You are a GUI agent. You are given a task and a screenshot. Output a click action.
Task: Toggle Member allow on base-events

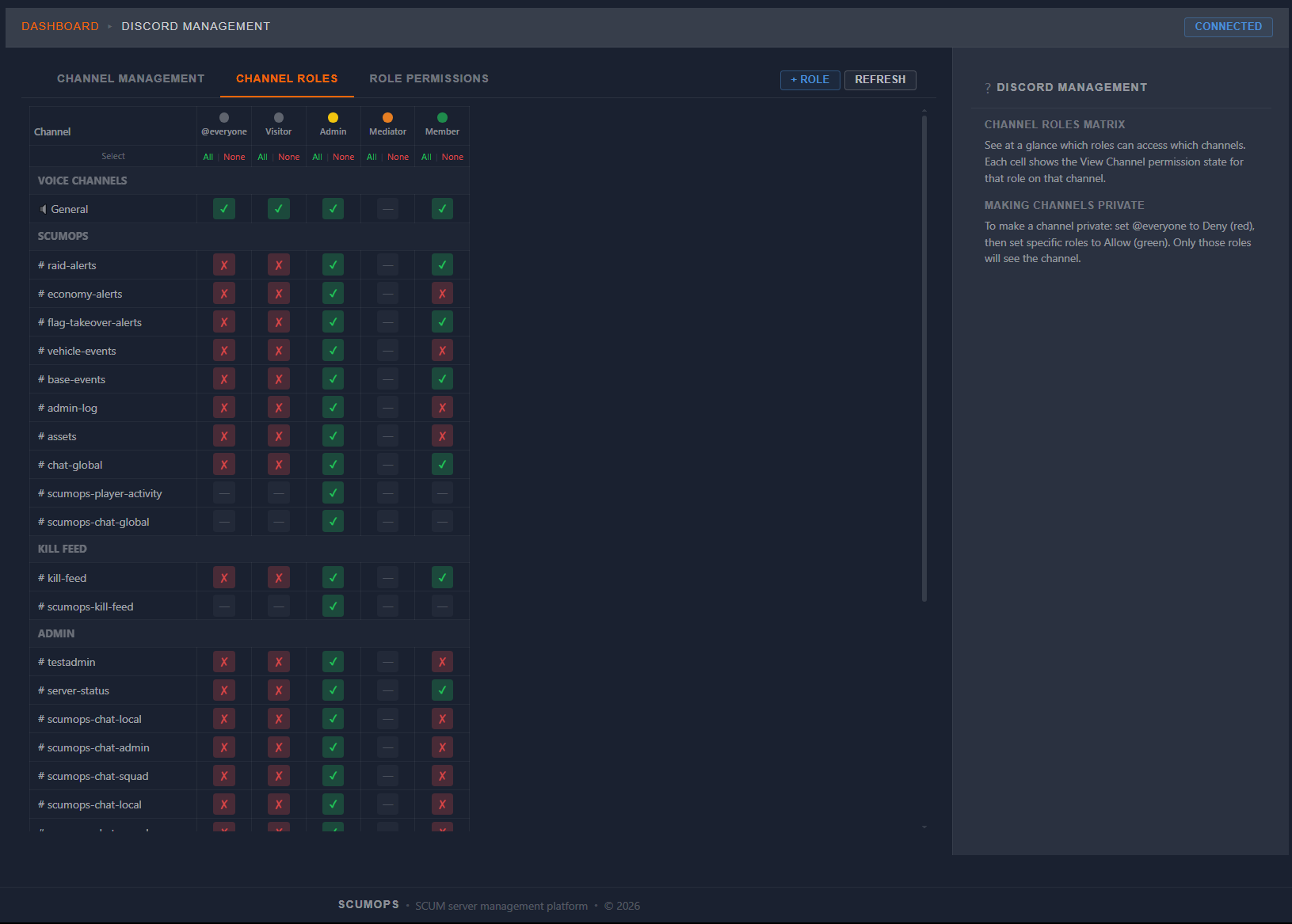click(x=442, y=379)
